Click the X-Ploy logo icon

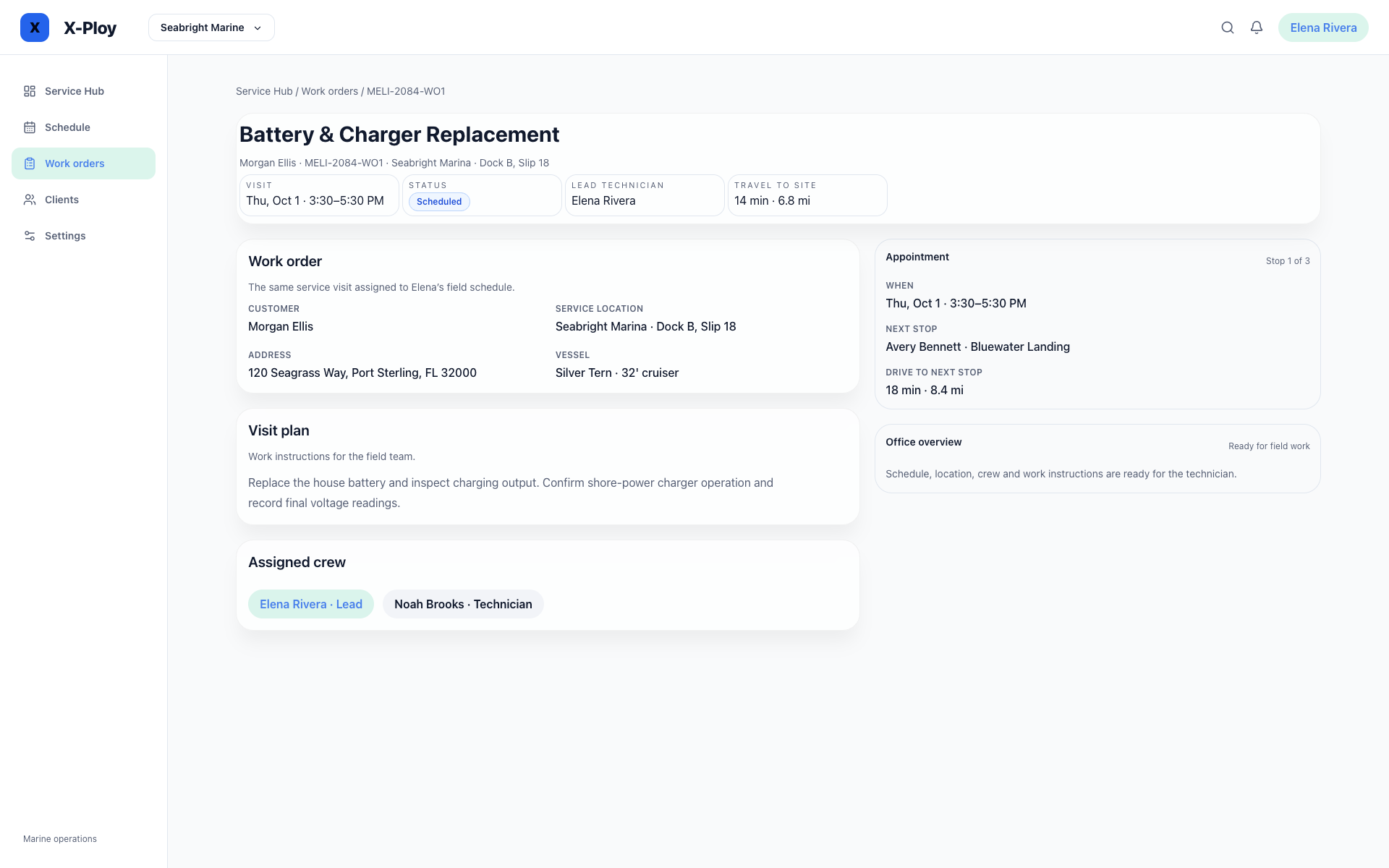tap(35, 27)
